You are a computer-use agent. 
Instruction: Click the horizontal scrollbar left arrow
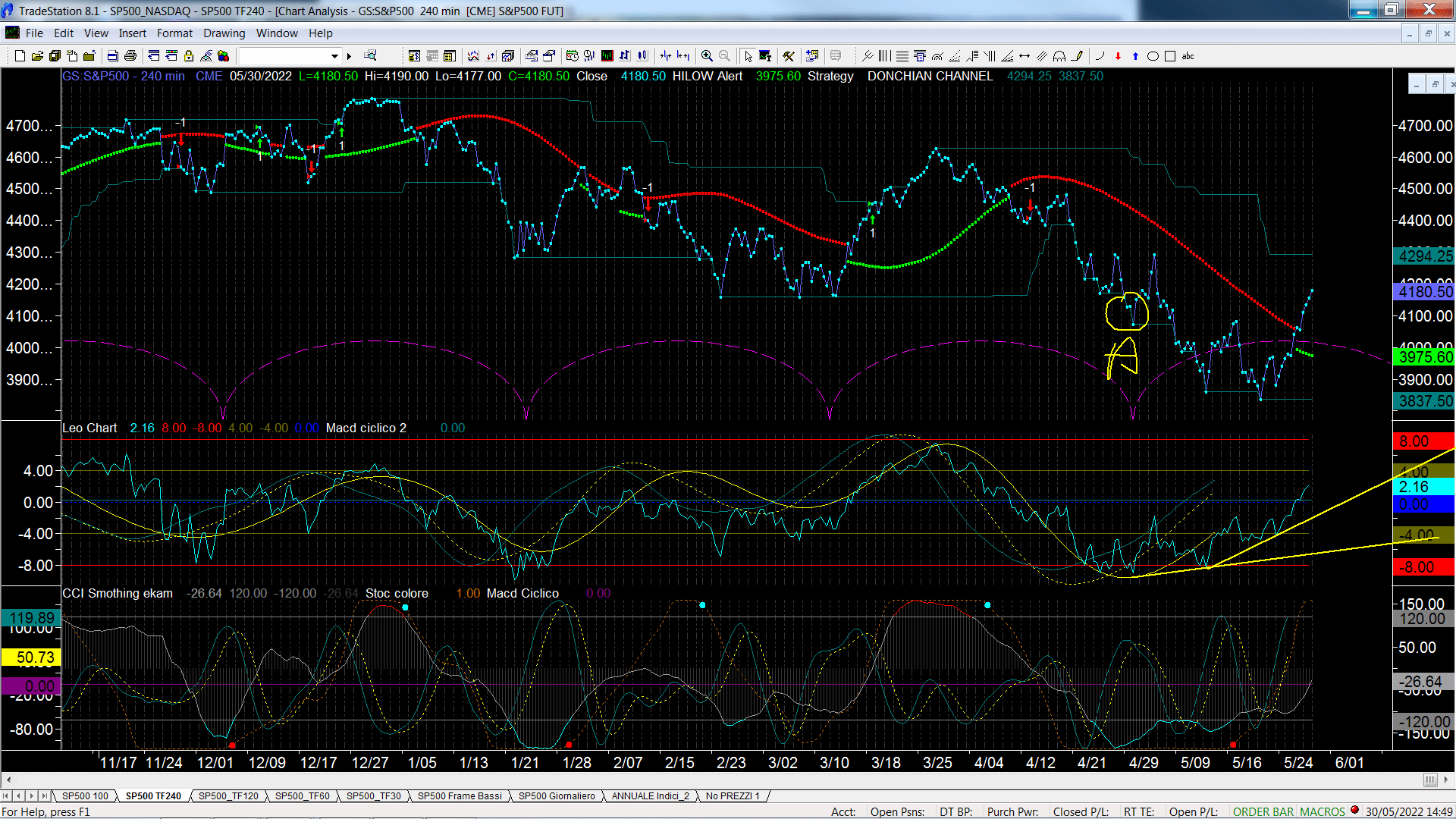tap(8, 780)
